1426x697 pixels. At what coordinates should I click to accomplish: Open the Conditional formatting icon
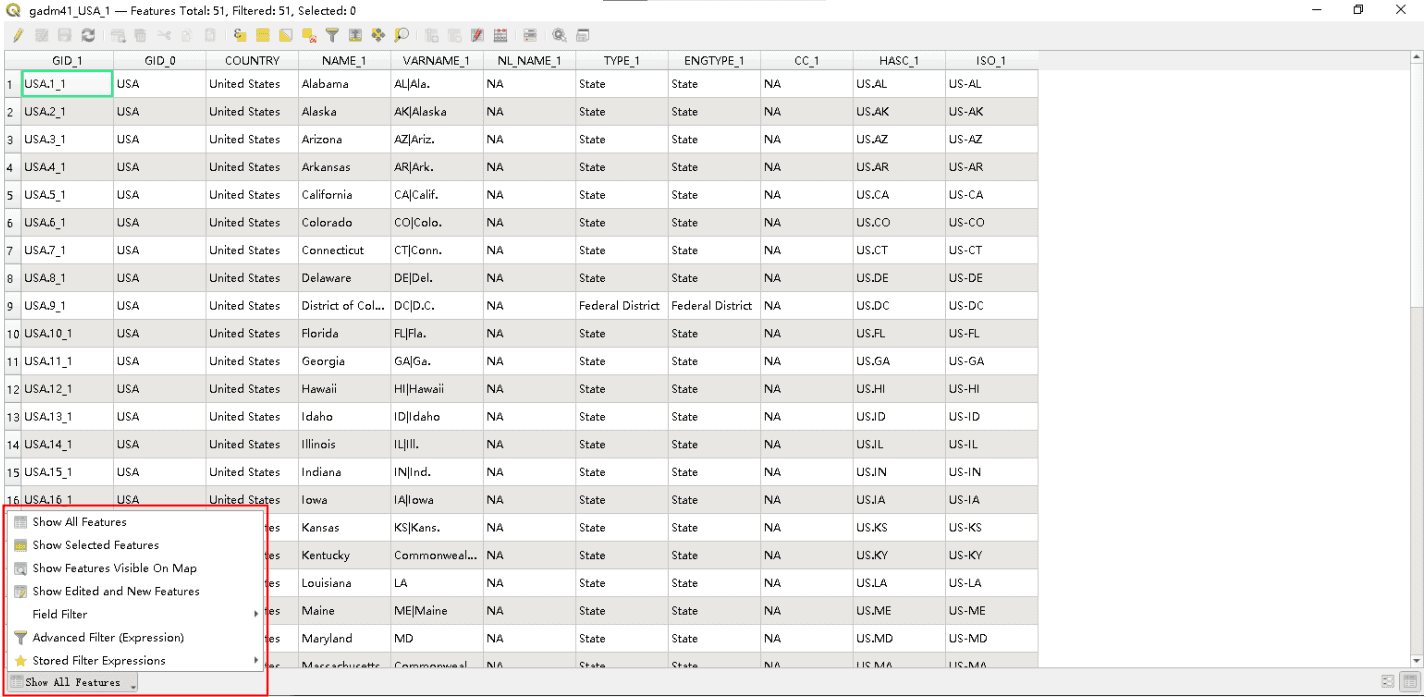[530, 35]
